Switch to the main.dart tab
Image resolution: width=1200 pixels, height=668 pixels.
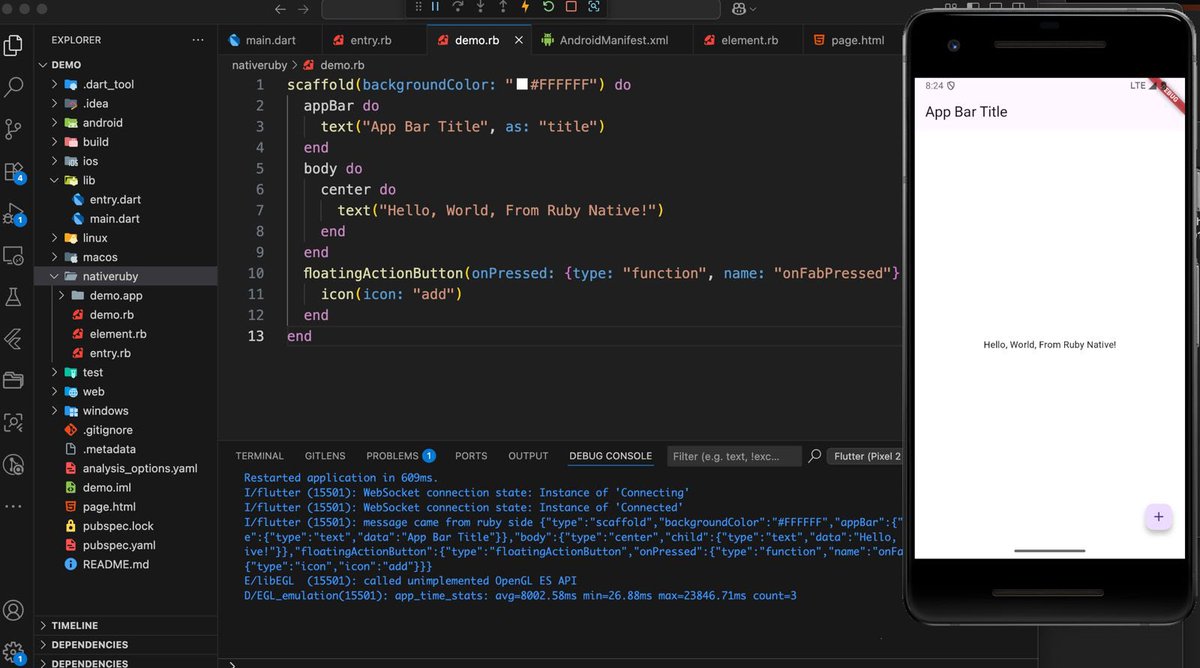pyautogui.click(x=270, y=41)
